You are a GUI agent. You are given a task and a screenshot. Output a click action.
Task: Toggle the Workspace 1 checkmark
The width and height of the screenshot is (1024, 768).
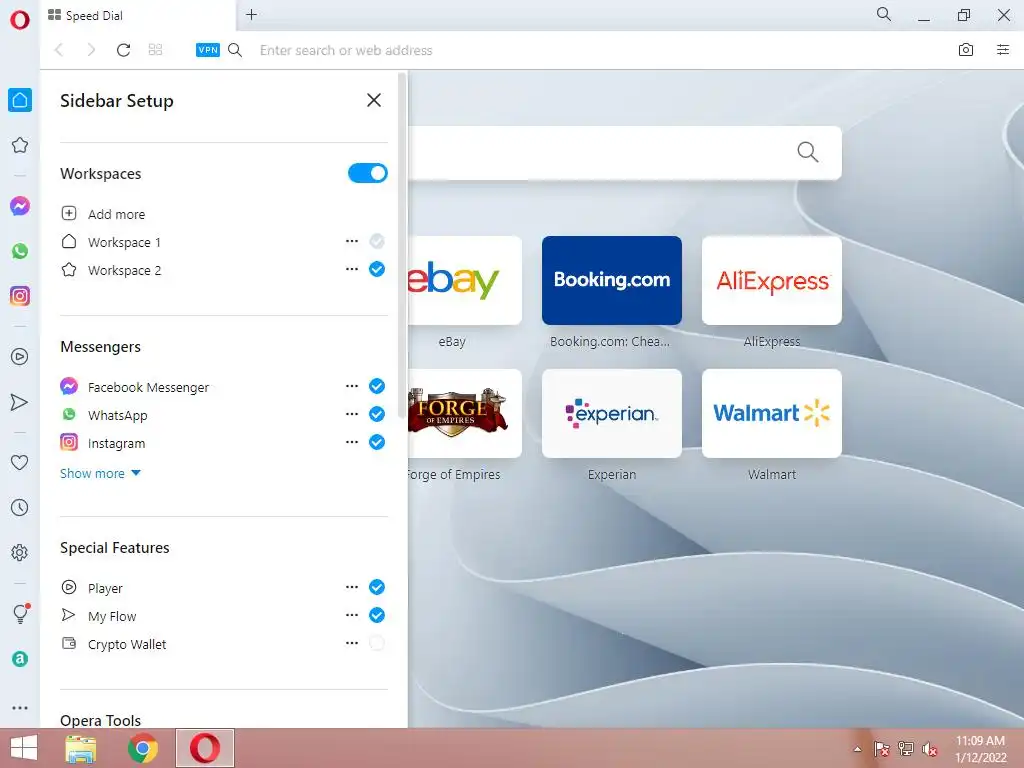[x=377, y=241]
